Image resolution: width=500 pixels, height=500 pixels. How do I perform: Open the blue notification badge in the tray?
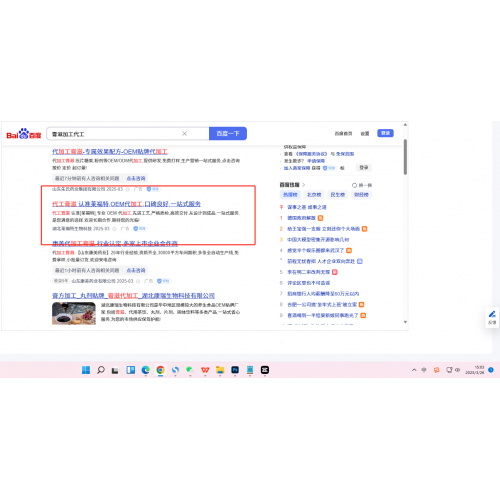tap(491, 370)
